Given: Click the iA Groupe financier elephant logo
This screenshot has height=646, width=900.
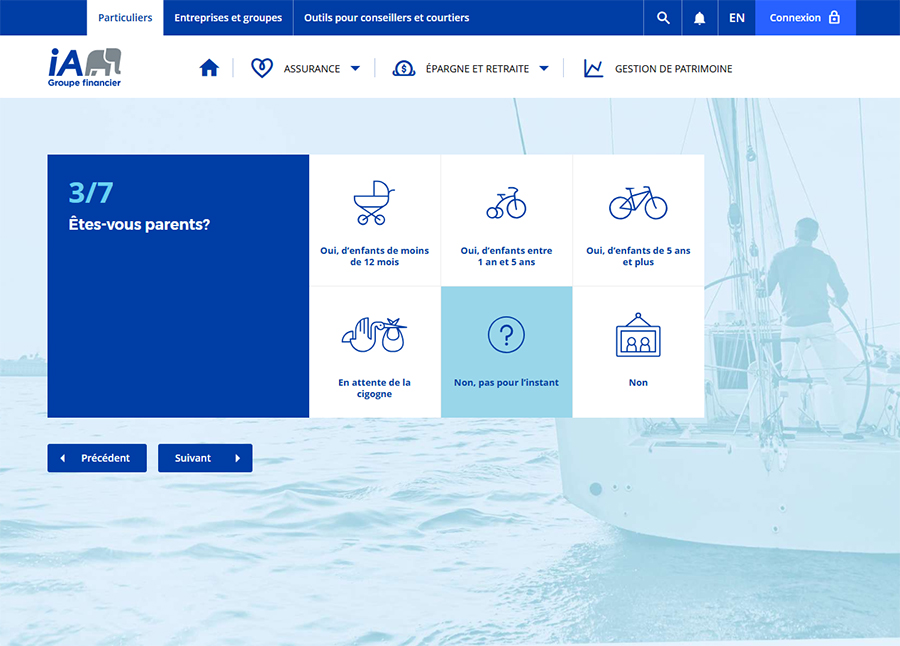Looking at the screenshot, I should click(85, 67).
